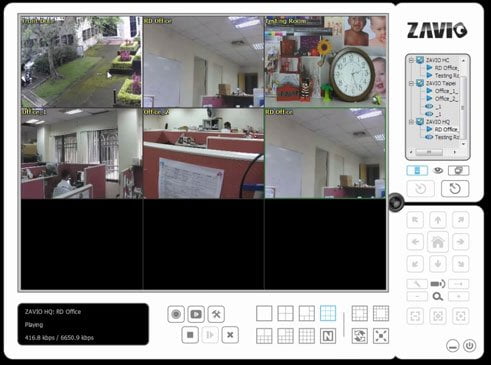The width and height of the screenshot is (491, 365).
Task: Collapse the ZAVIO Taipei tree group
Action: (x=411, y=83)
